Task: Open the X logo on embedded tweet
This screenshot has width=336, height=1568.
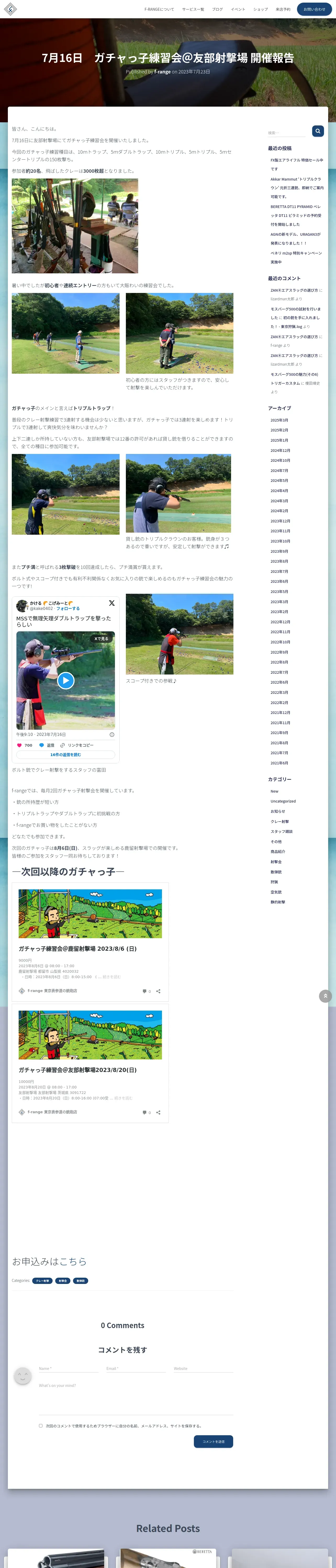Action: click(111, 603)
